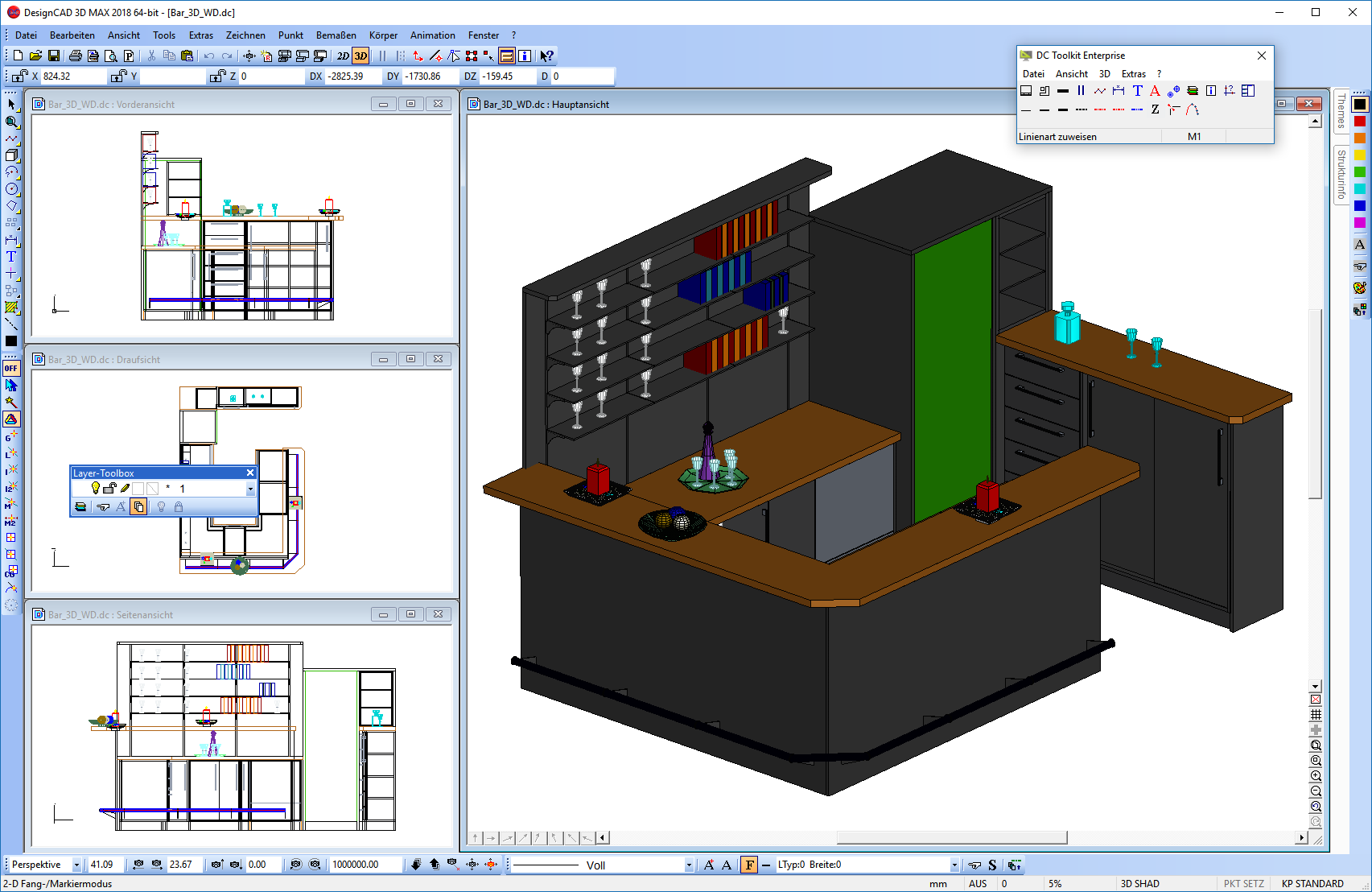Open the LTyp:0 Breite:0 dropdown
Viewport: 1372px width, 892px height.
tap(954, 865)
